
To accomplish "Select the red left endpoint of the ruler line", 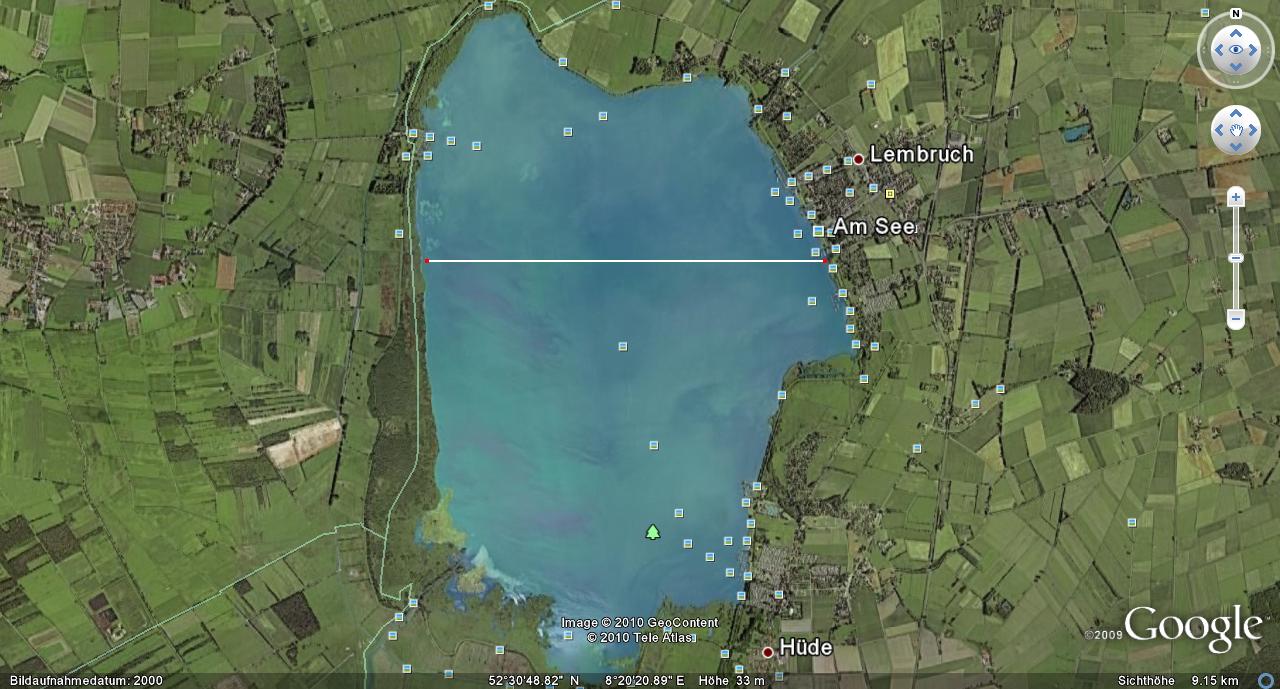I will 427,261.
